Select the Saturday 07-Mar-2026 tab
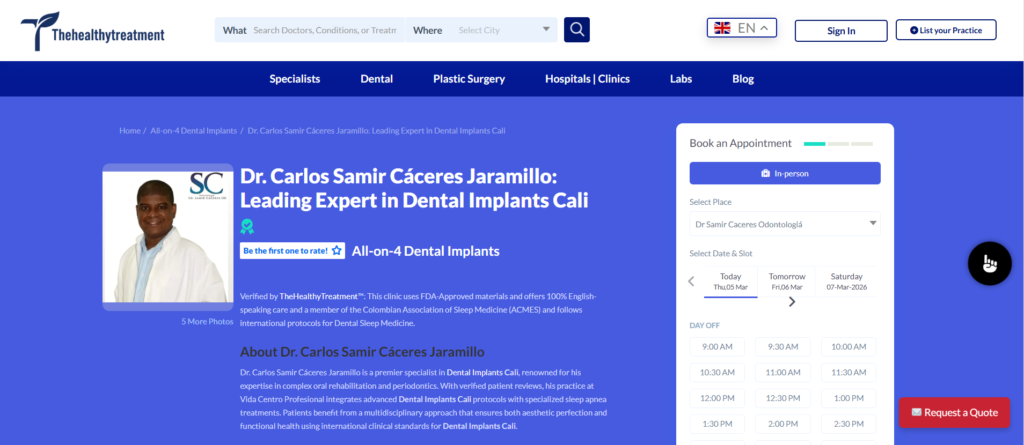Screen dimensions: 1024x445 point(847,282)
